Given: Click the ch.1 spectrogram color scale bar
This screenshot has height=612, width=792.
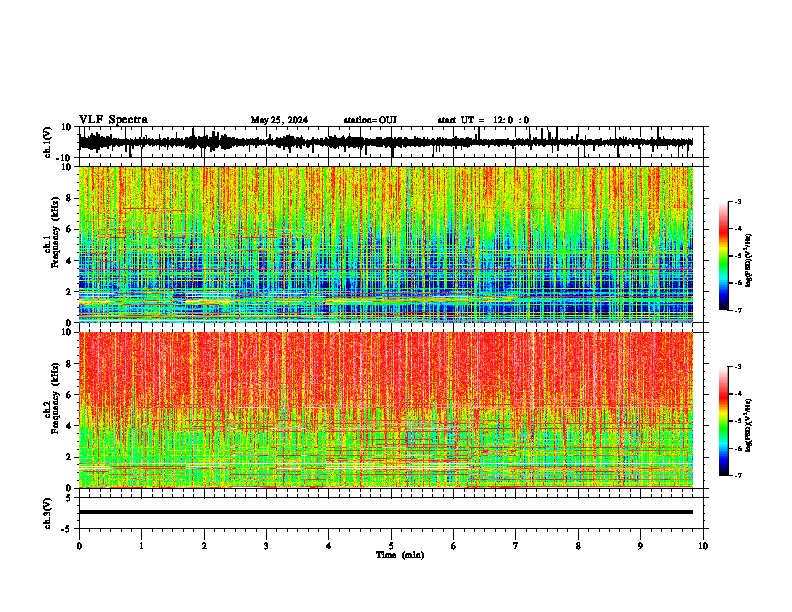Looking at the screenshot, I should coord(724,256).
